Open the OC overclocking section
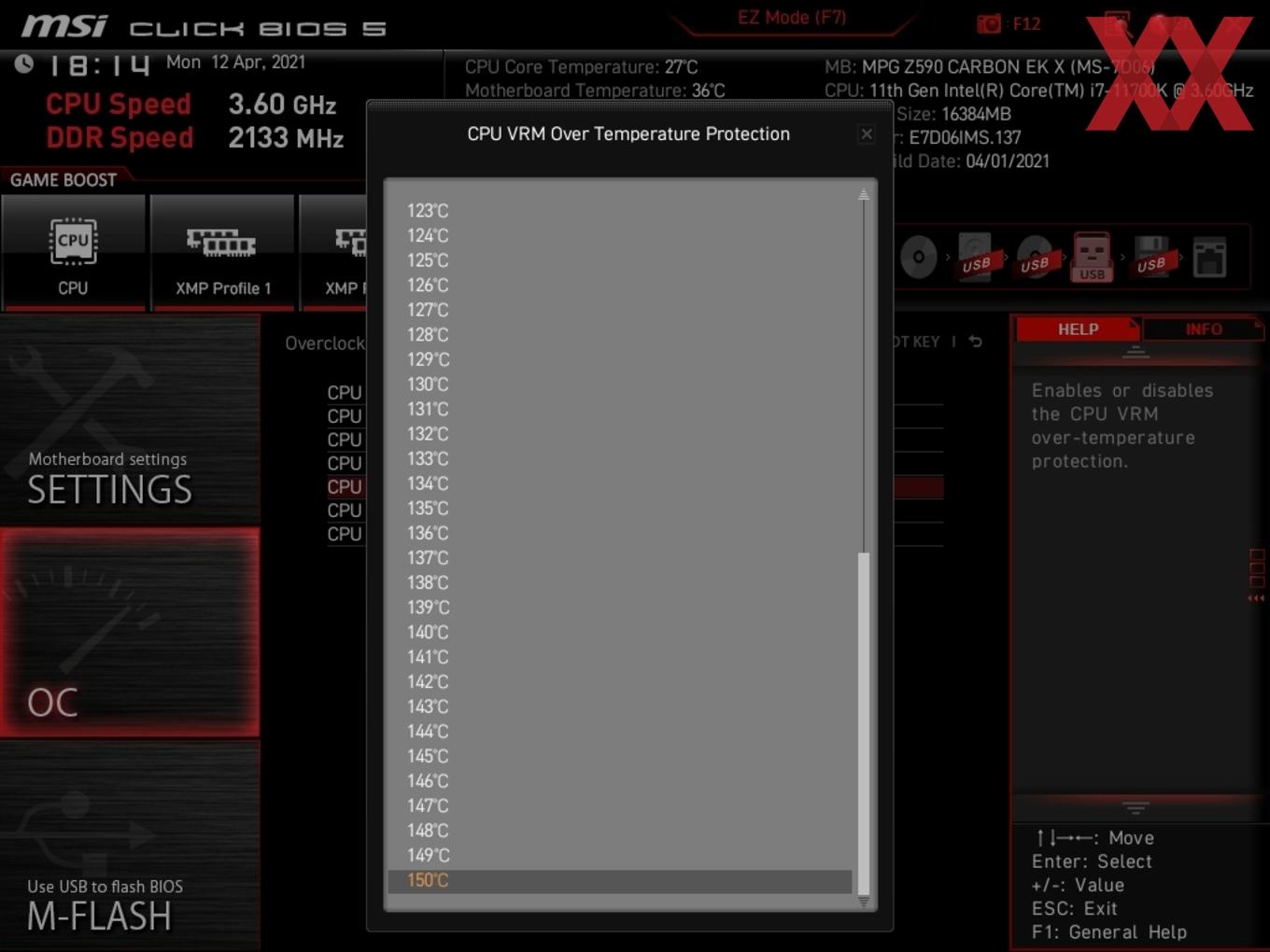This screenshot has width=1270, height=952. coord(130,632)
